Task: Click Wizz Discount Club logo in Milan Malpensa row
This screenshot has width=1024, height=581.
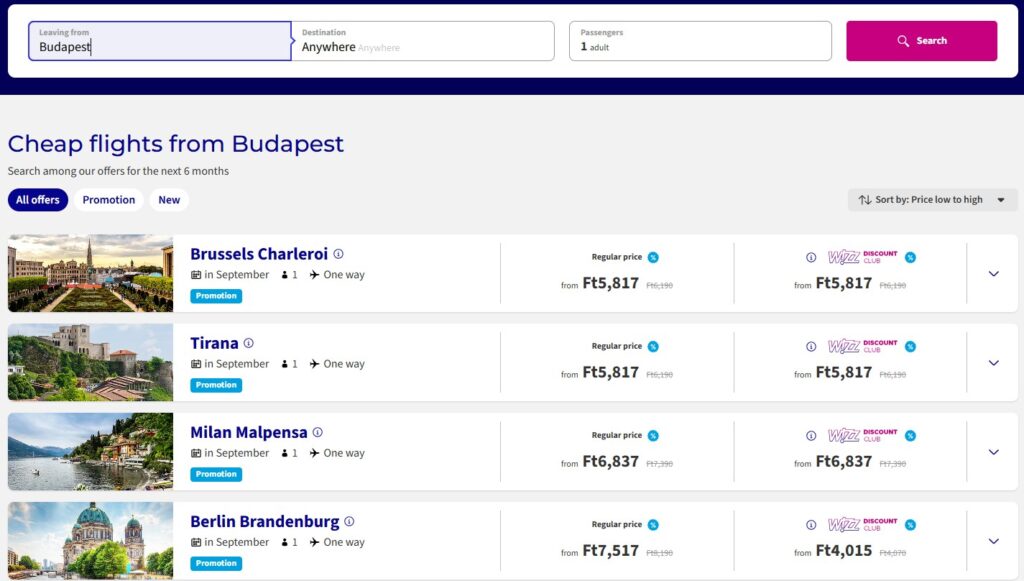Action: 863,435
